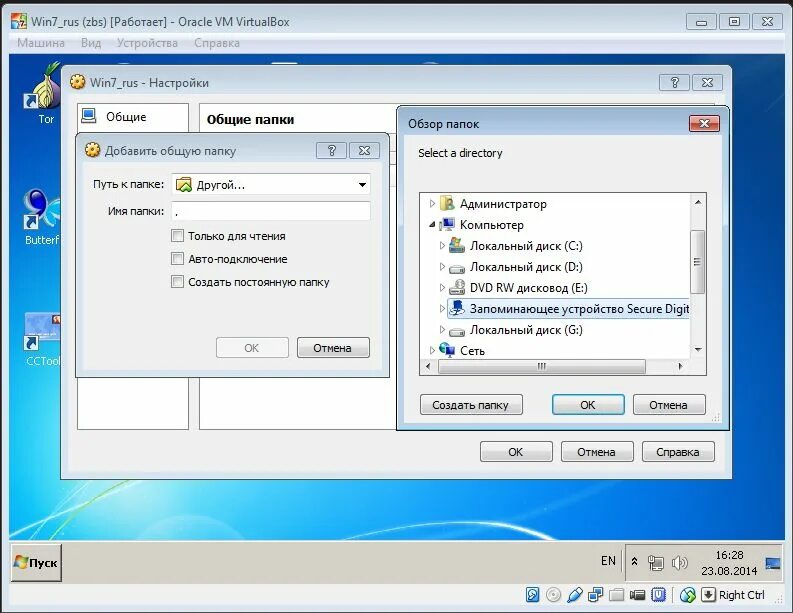Expand Локальный диск (C:) node
The image size is (793, 613).
tap(442, 246)
